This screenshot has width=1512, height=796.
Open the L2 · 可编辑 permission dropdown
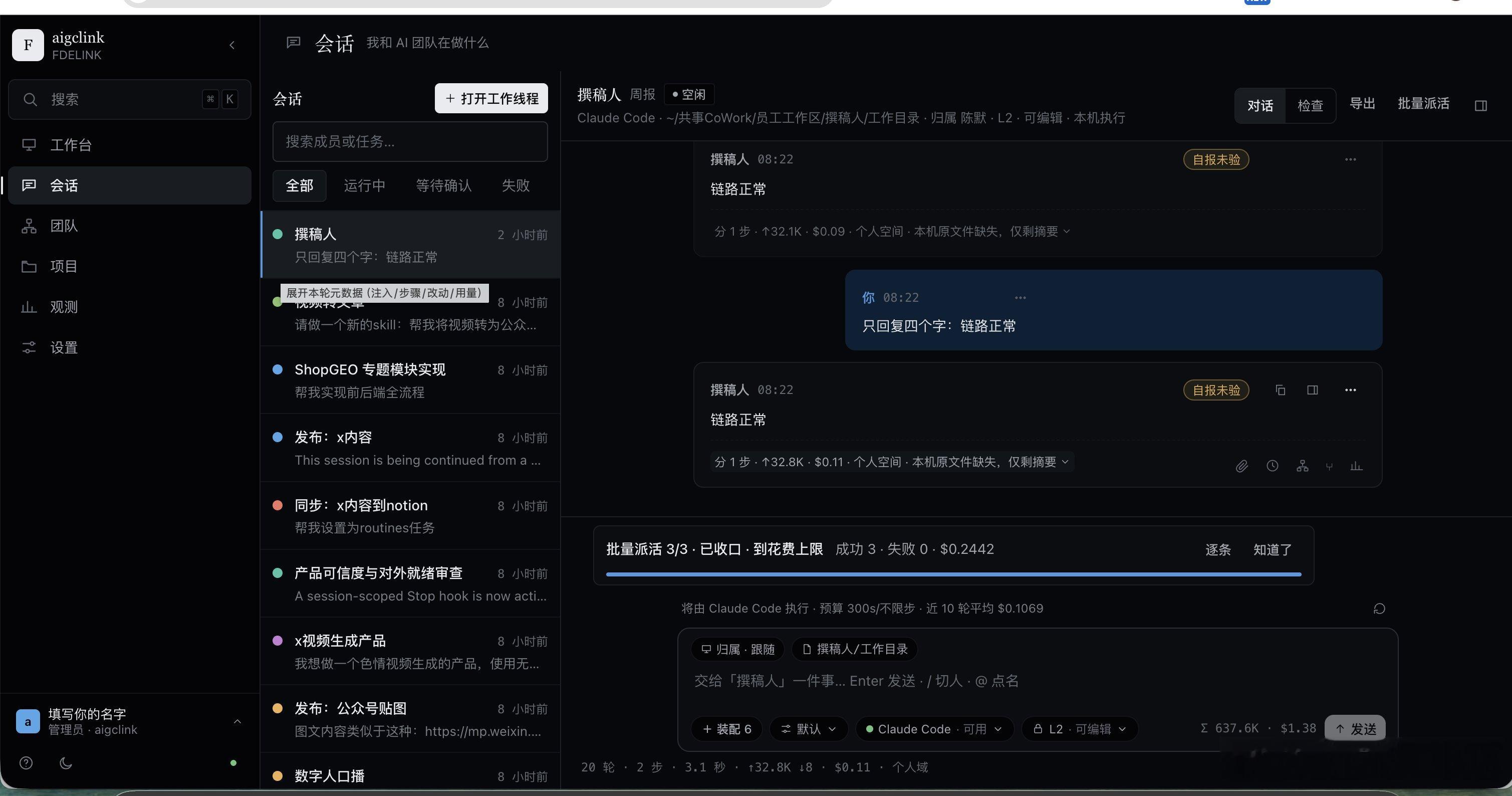[x=1080, y=729]
